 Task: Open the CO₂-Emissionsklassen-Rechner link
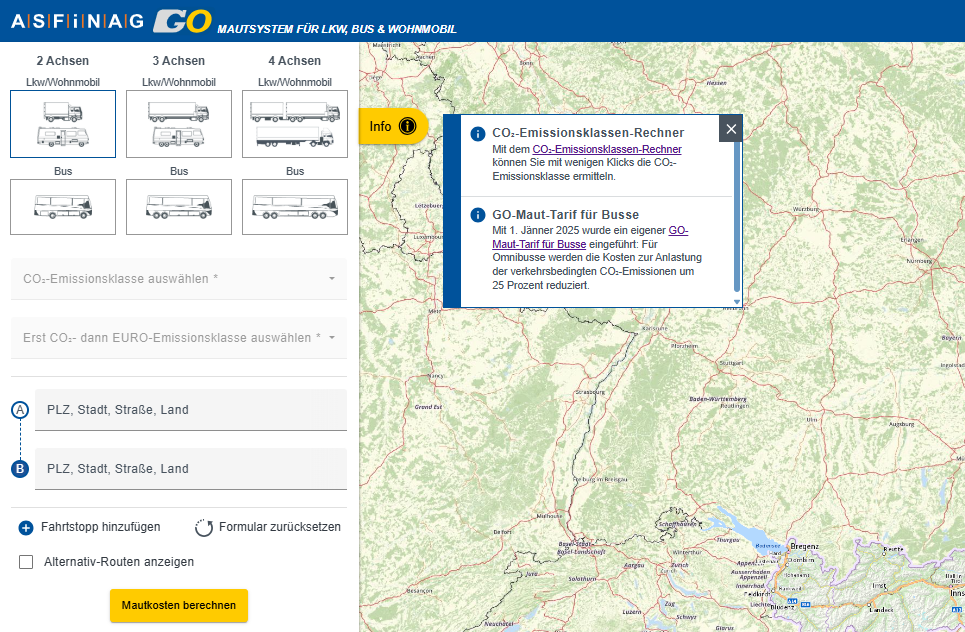[607, 149]
